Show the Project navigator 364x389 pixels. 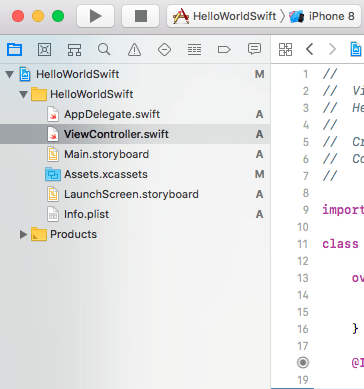[14, 50]
